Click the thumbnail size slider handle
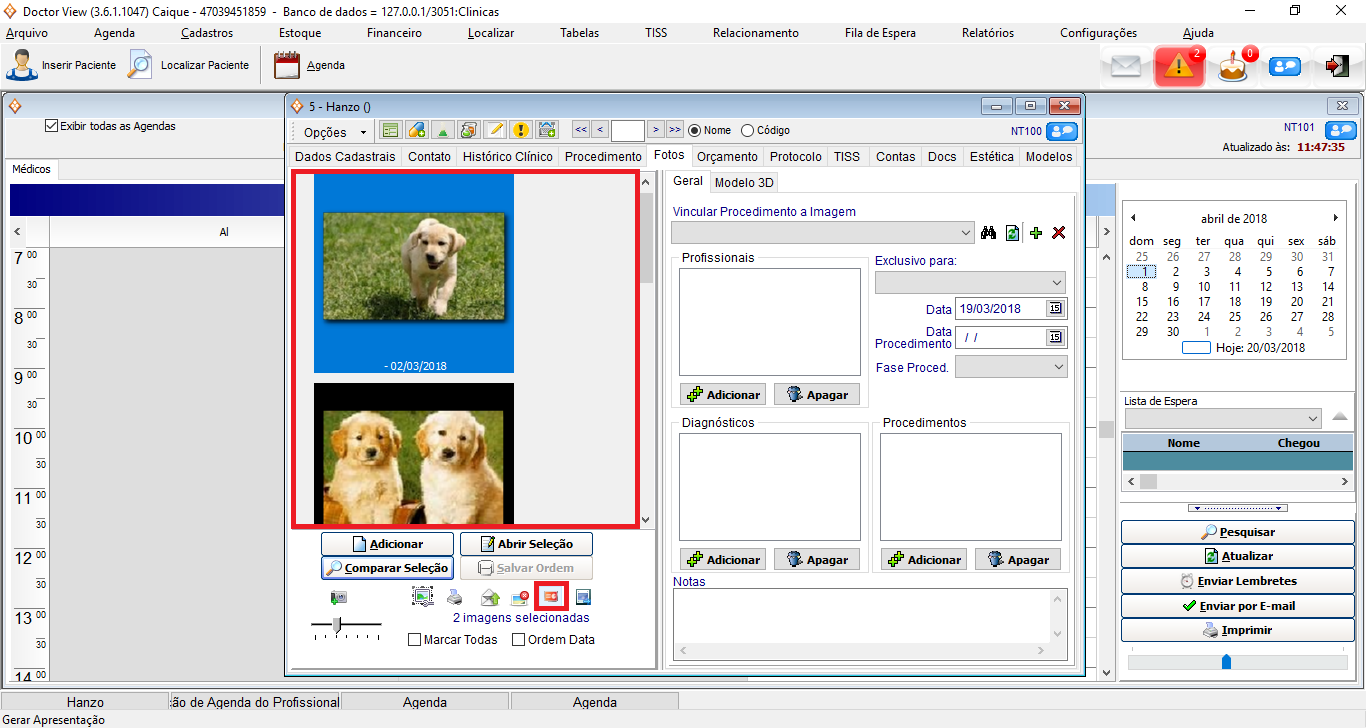Image resolution: width=1366 pixels, height=728 pixels. [x=338, y=625]
